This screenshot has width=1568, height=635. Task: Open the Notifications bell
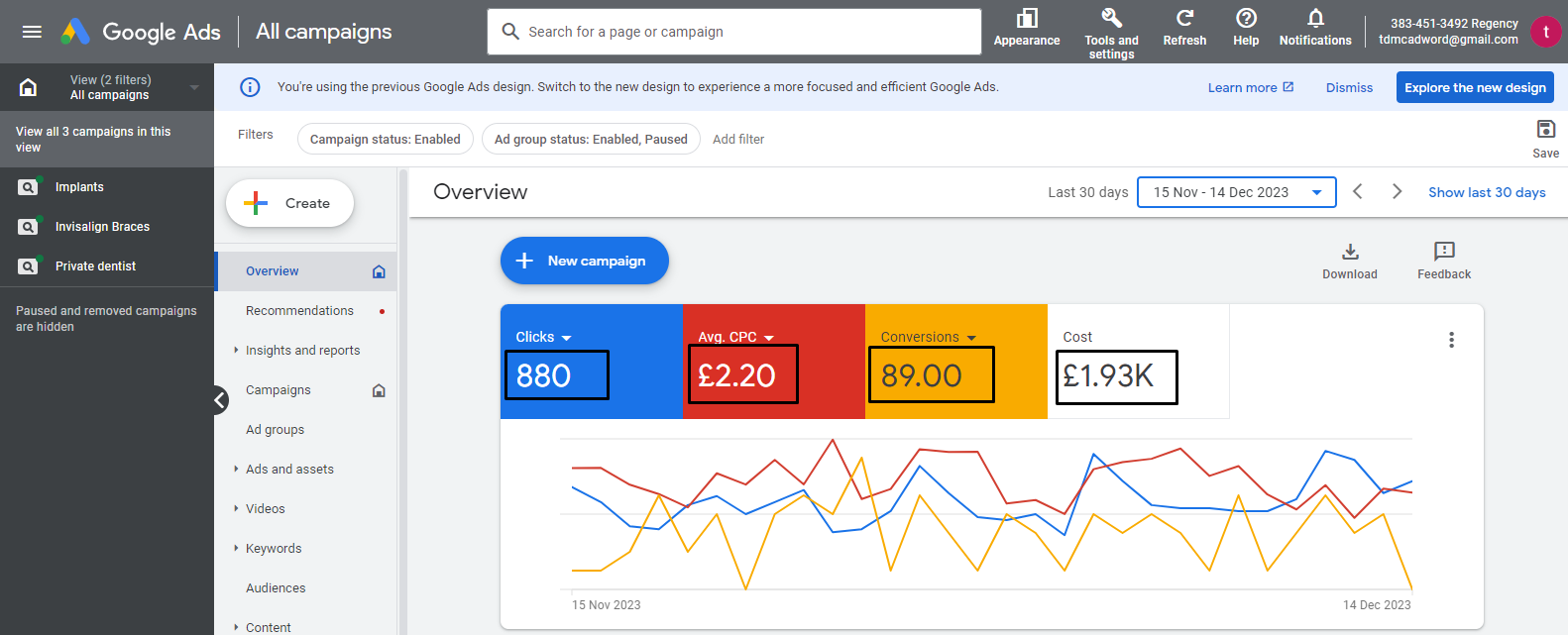(1315, 19)
